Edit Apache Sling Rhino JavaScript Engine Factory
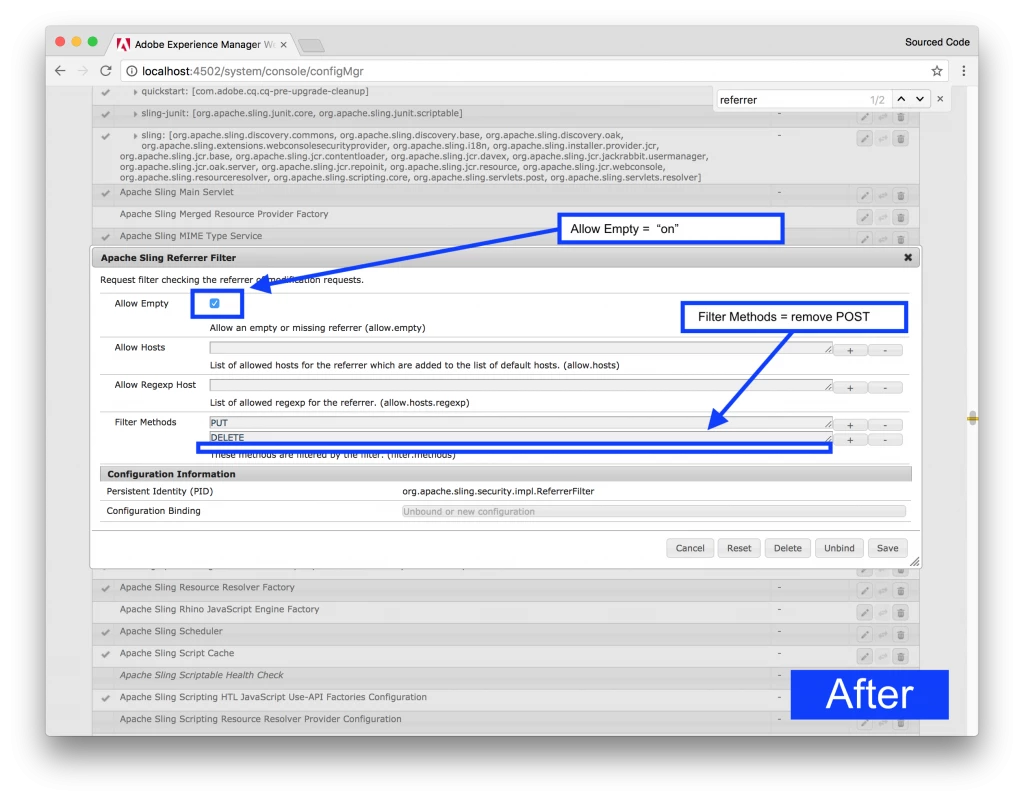The image size is (1024, 801). pos(865,612)
